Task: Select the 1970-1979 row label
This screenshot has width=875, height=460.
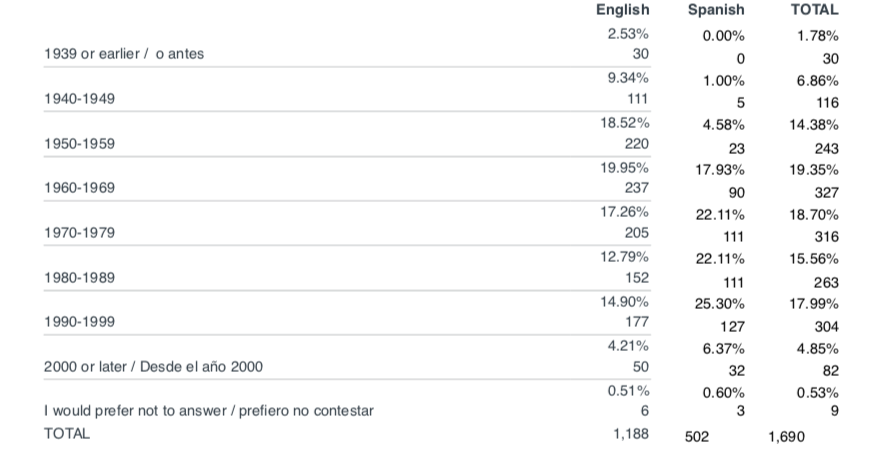Action: coord(79,232)
